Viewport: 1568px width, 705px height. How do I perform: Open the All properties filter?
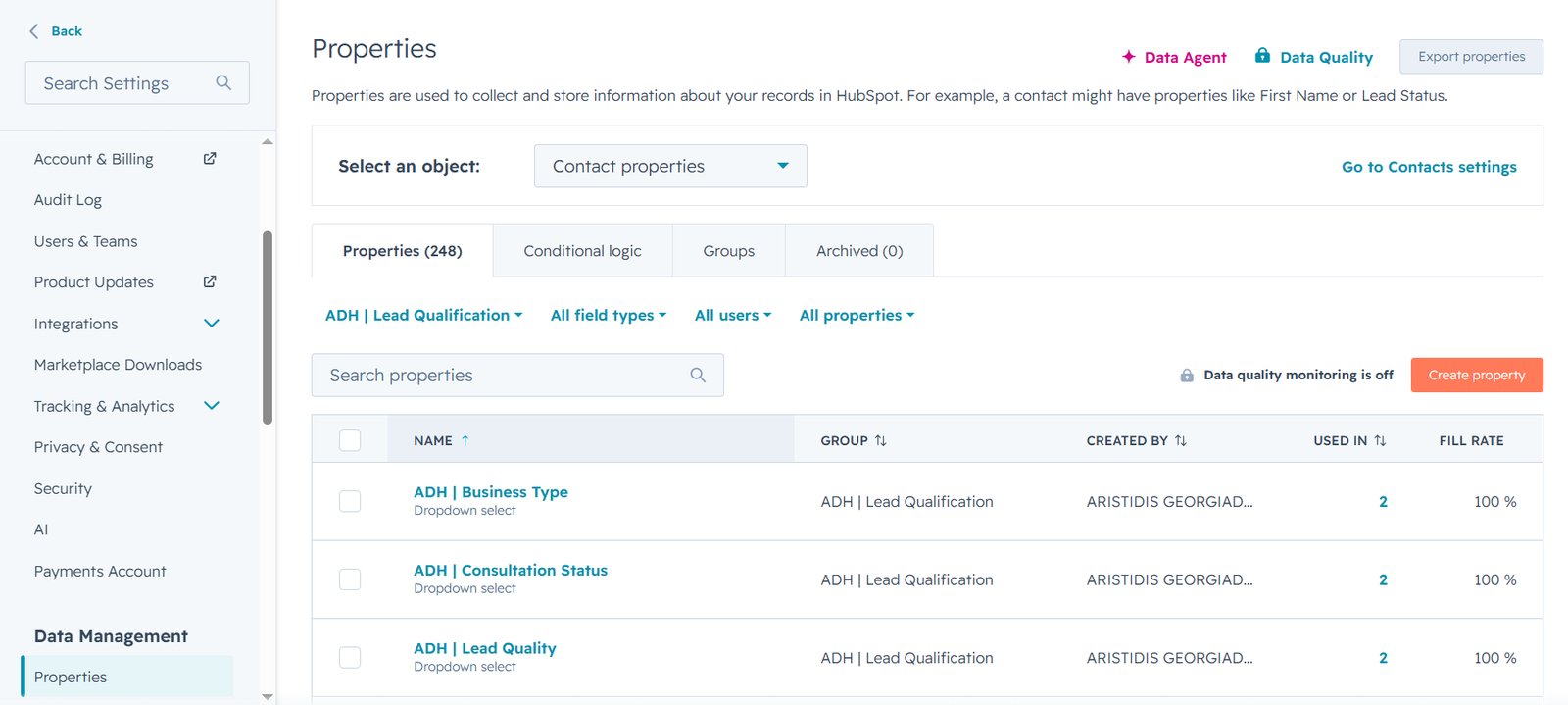click(x=857, y=315)
